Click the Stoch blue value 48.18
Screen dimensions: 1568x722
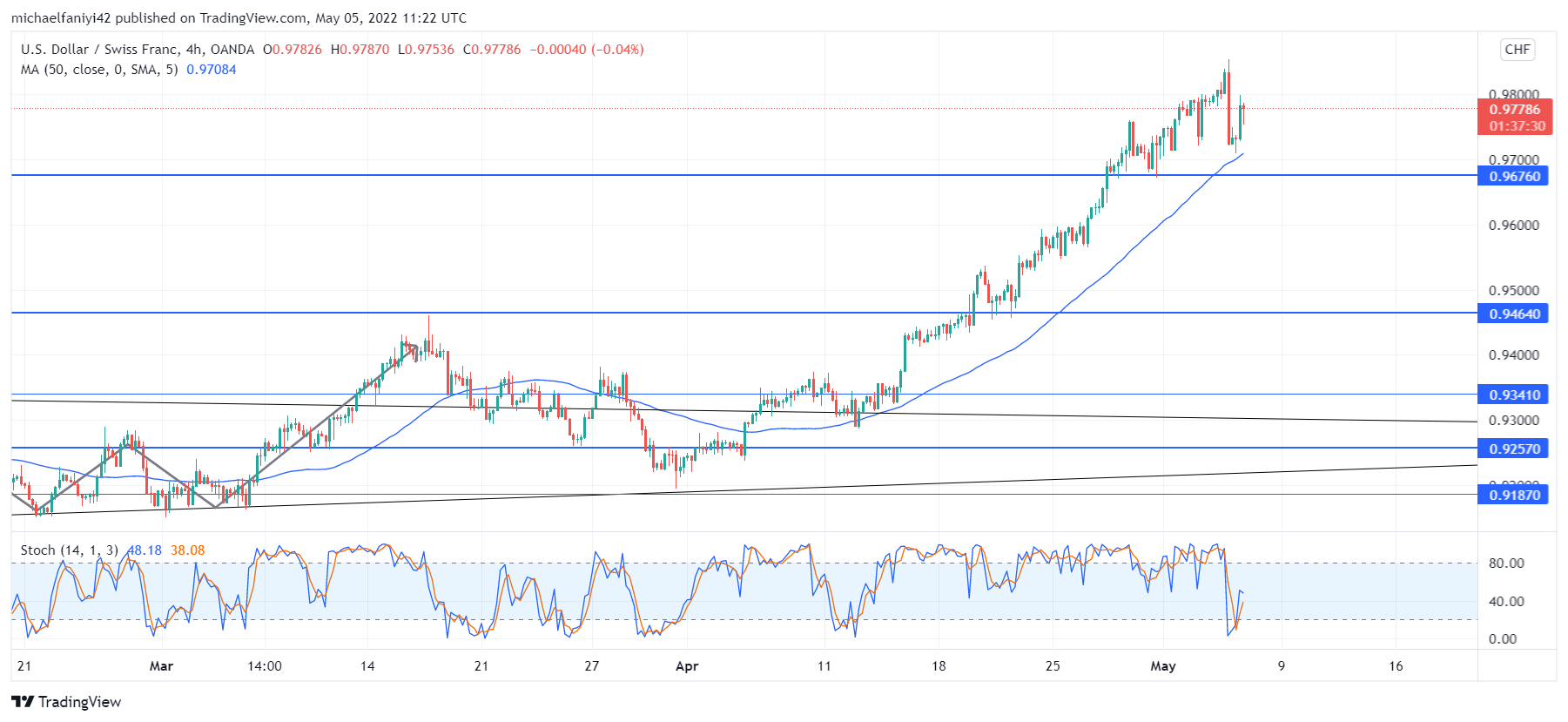(145, 550)
